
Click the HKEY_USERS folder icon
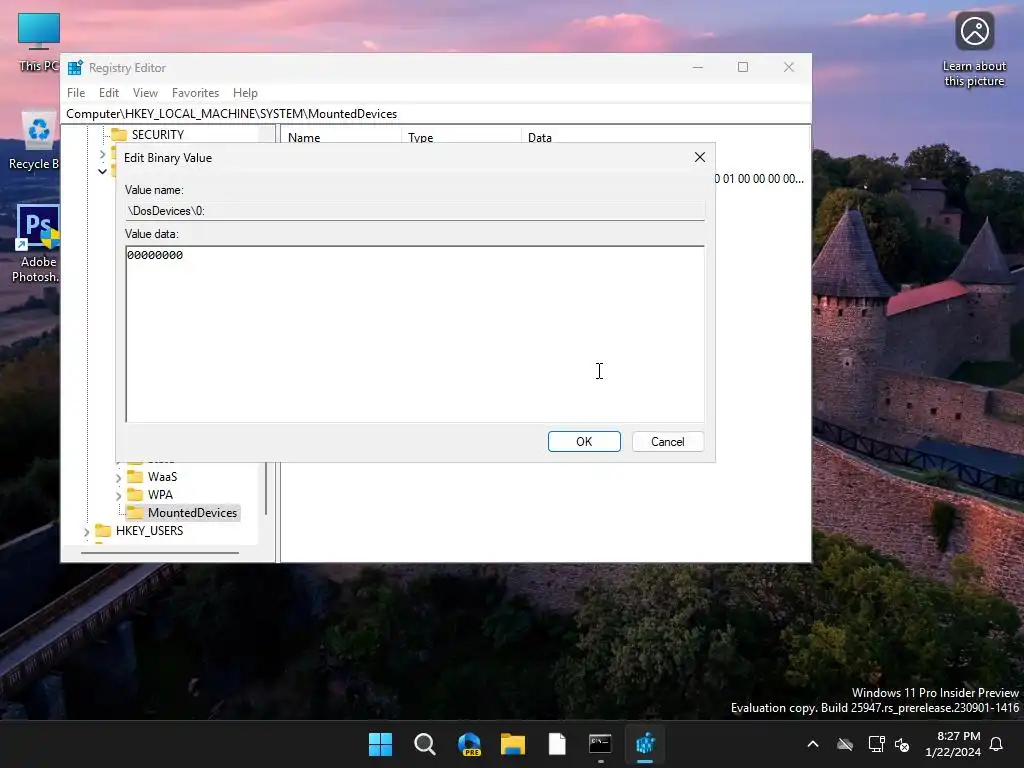[x=103, y=531]
